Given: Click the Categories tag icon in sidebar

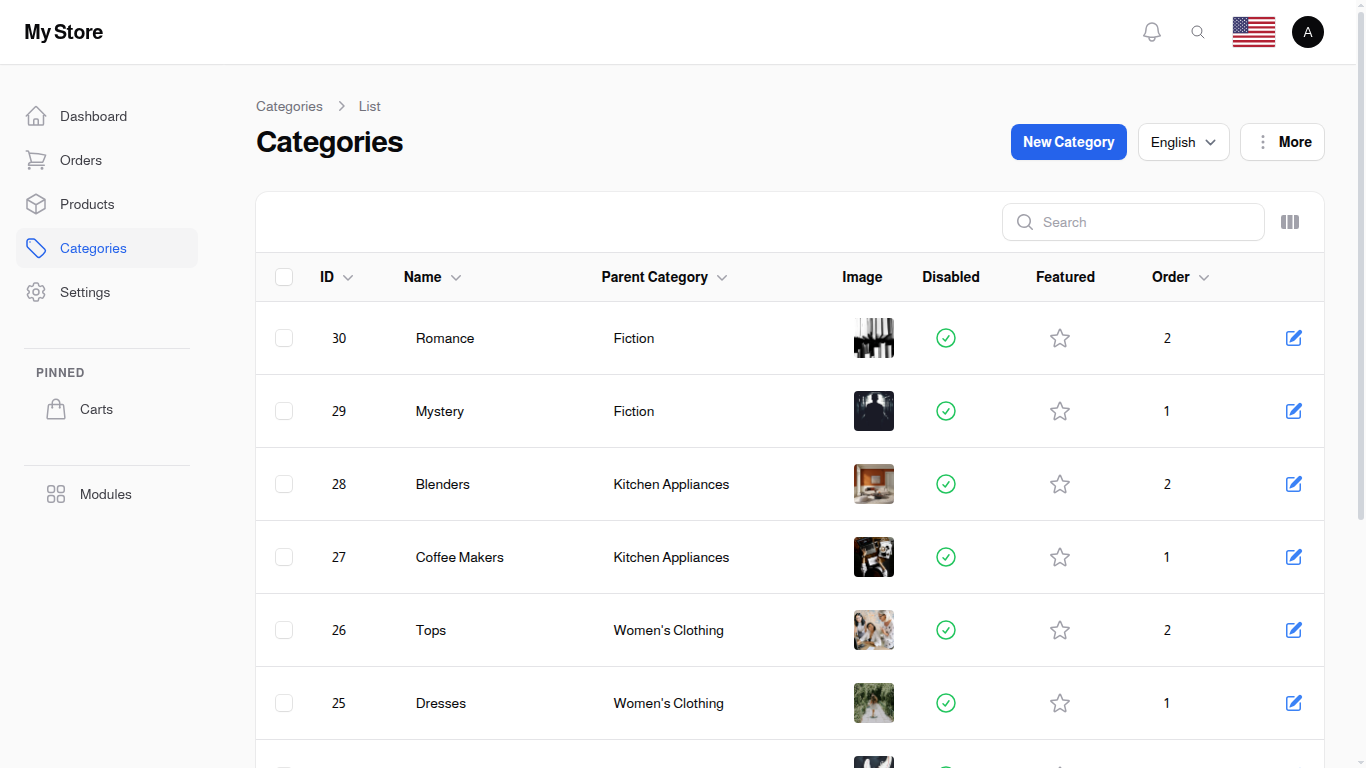Looking at the screenshot, I should tap(36, 248).
